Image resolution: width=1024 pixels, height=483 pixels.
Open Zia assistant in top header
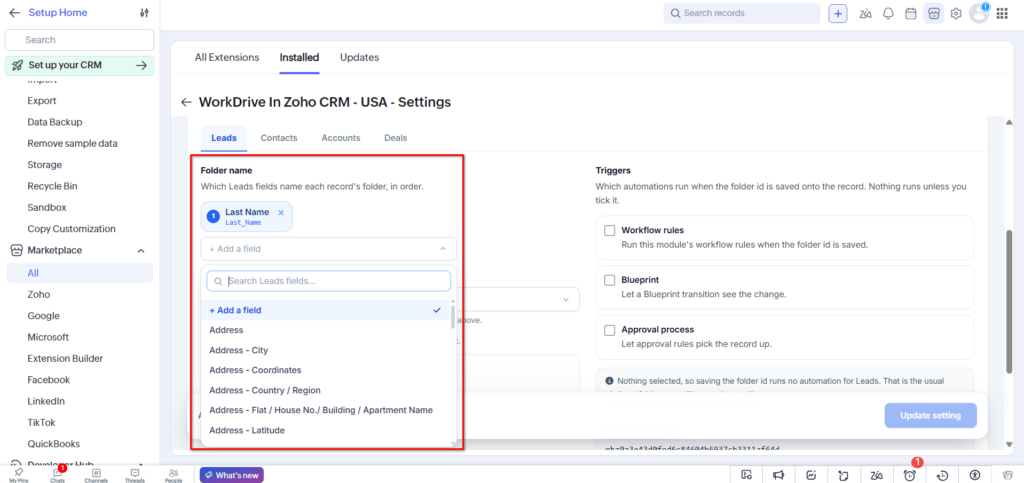[866, 14]
